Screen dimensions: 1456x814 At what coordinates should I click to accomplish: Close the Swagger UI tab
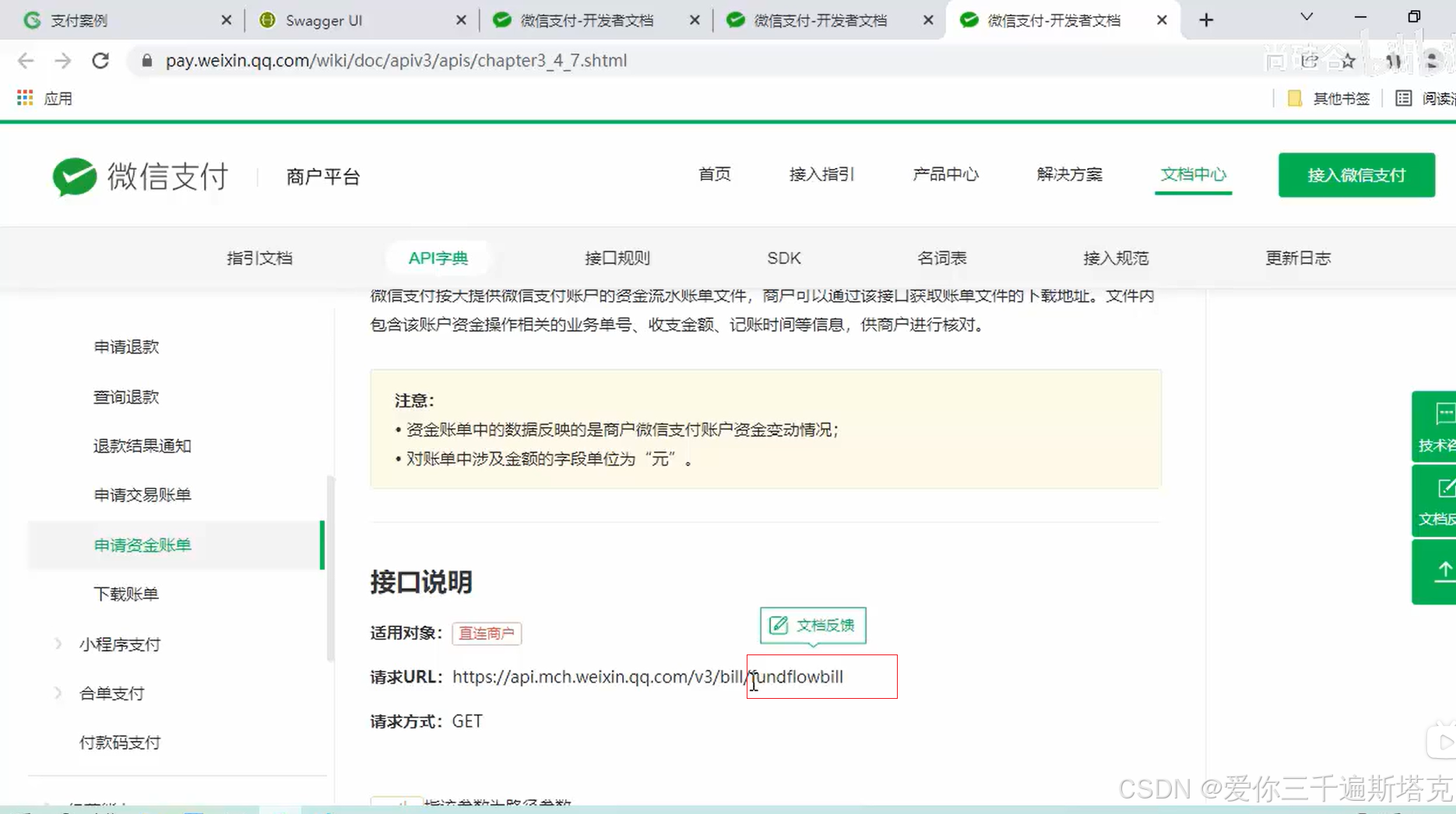pyautogui.click(x=461, y=20)
